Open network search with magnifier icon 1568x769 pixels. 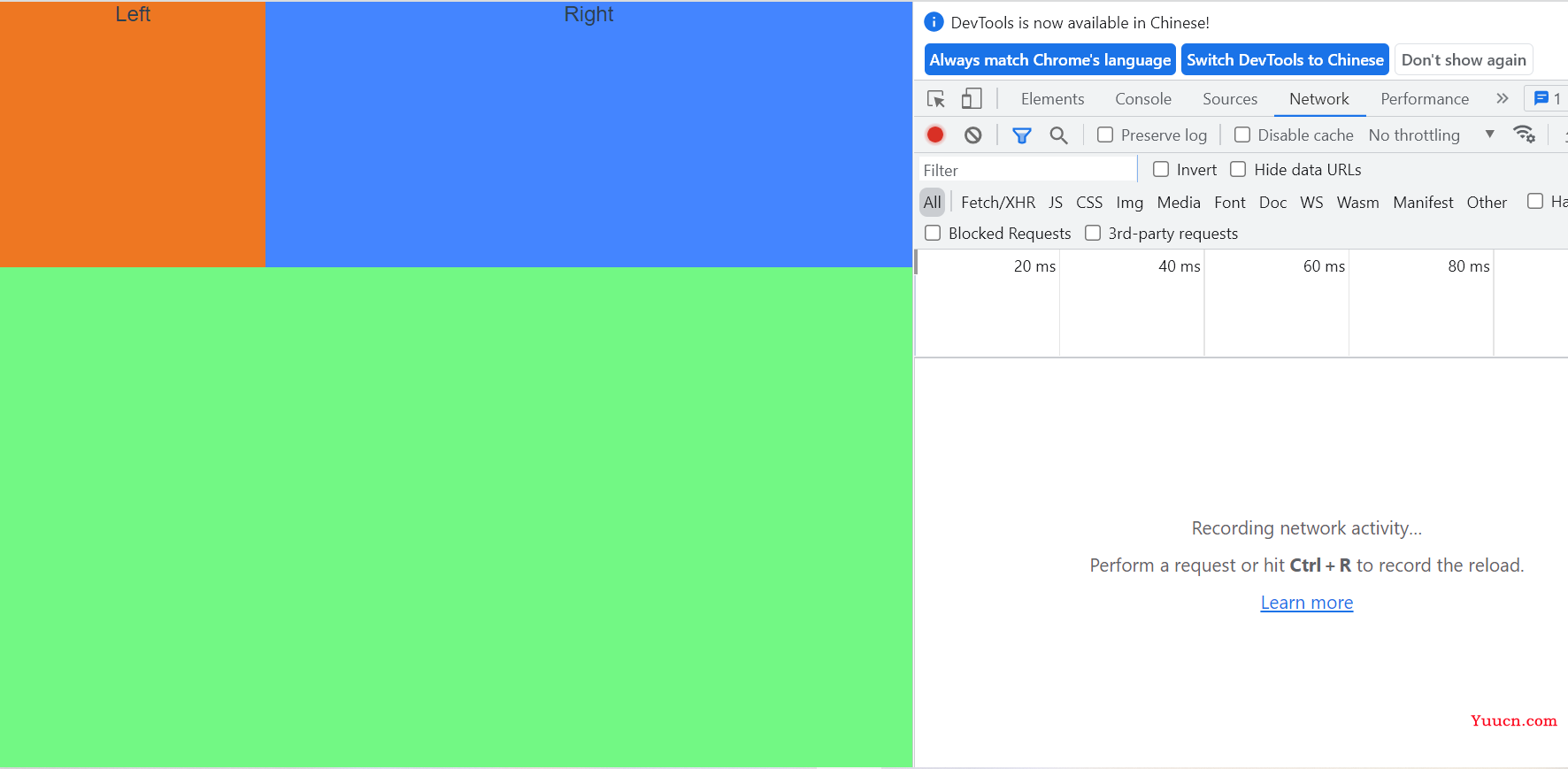1058,135
